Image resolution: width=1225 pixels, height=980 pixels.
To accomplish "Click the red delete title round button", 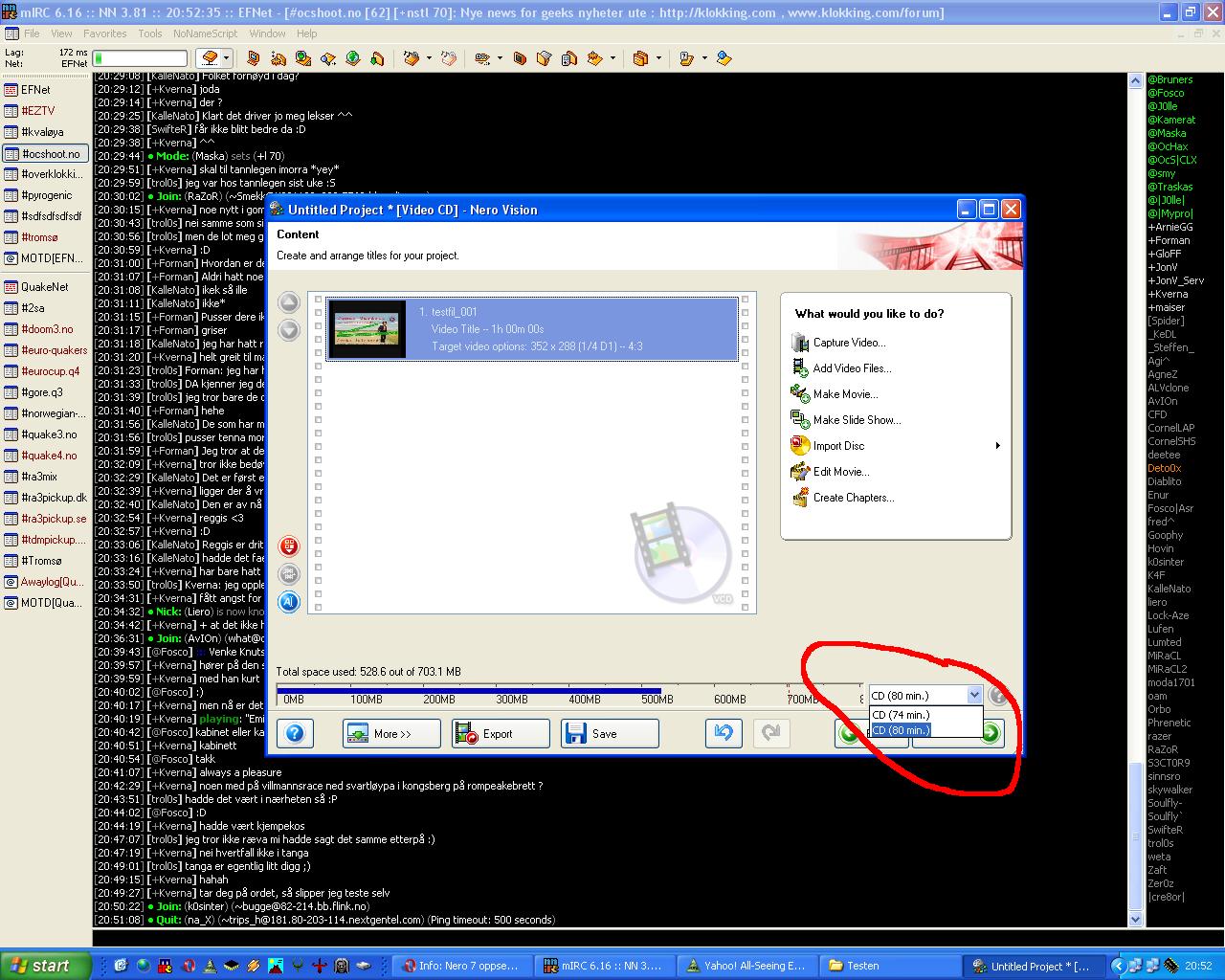I will [289, 546].
